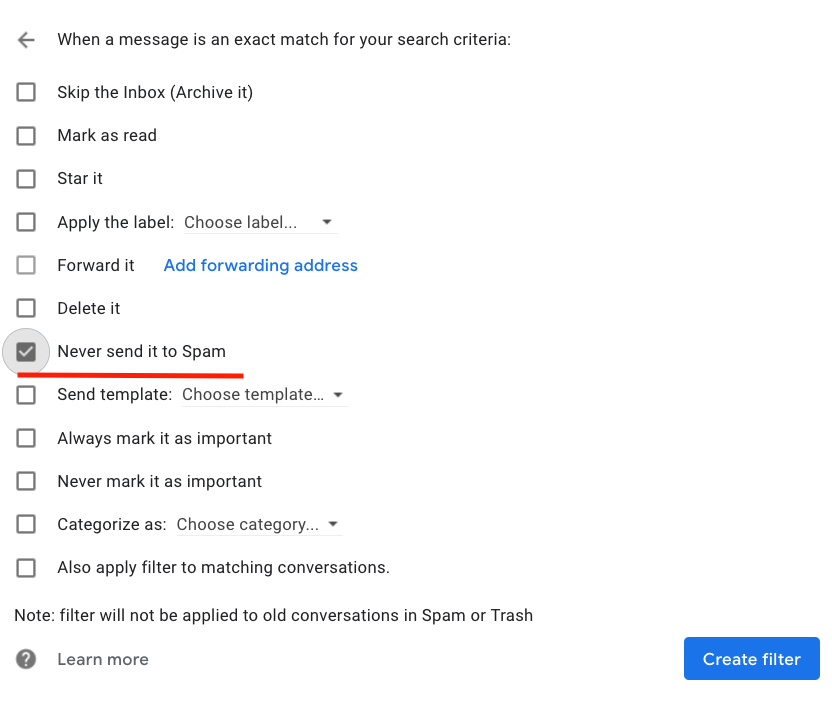Screen dimensions: 832x704
Task: Check Also apply filter to matching conversations
Action: pyautogui.click(x=26, y=568)
